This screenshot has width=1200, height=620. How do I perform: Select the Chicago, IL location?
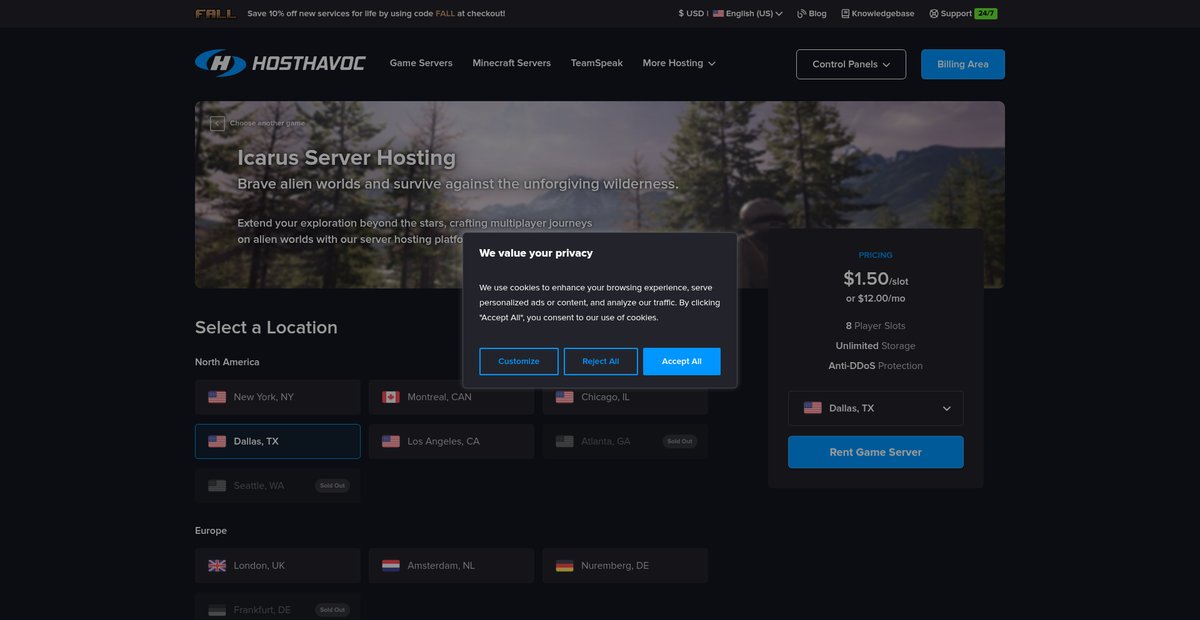click(625, 397)
